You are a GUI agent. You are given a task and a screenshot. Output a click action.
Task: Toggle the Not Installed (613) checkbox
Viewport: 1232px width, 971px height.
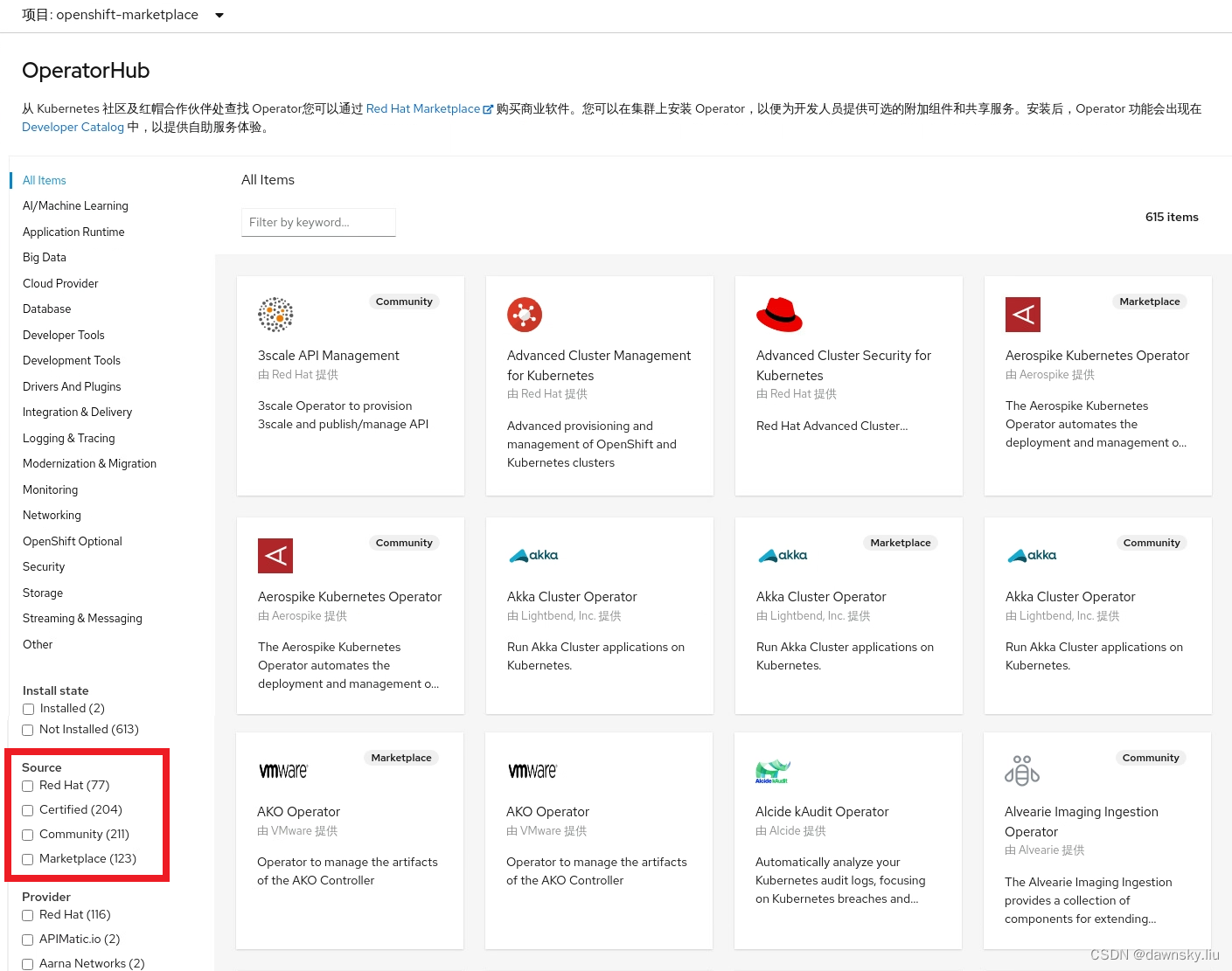tap(28, 731)
